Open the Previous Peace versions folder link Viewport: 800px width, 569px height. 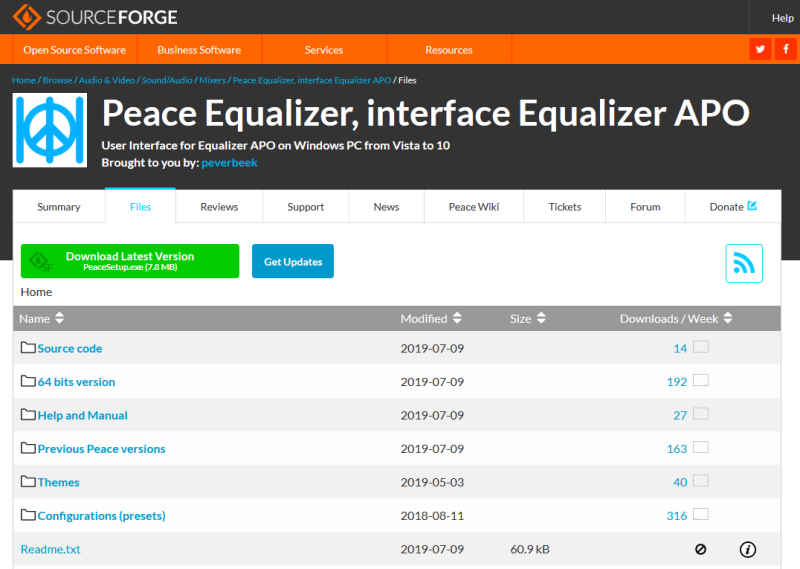click(102, 449)
